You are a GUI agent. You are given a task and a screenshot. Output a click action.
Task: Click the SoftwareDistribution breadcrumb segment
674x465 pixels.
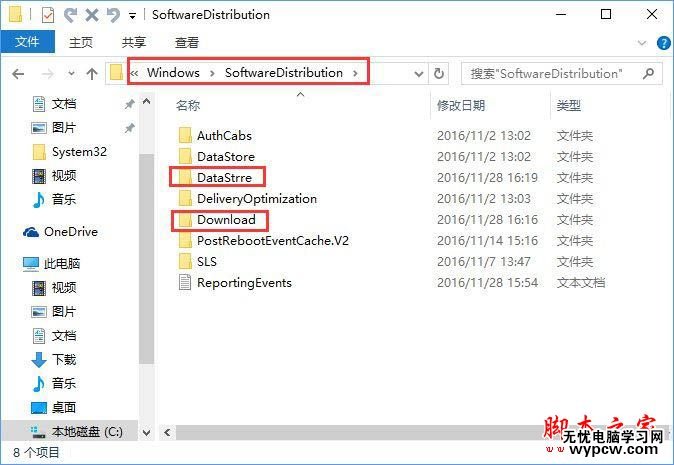(x=284, y=73)
